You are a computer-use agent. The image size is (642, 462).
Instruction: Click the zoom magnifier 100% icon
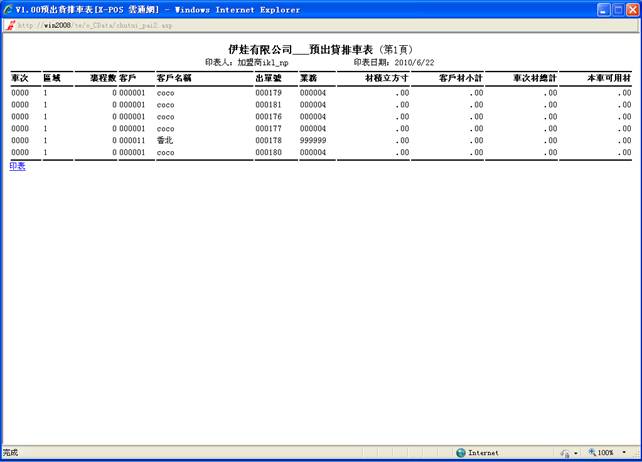(x=593, y=452)
